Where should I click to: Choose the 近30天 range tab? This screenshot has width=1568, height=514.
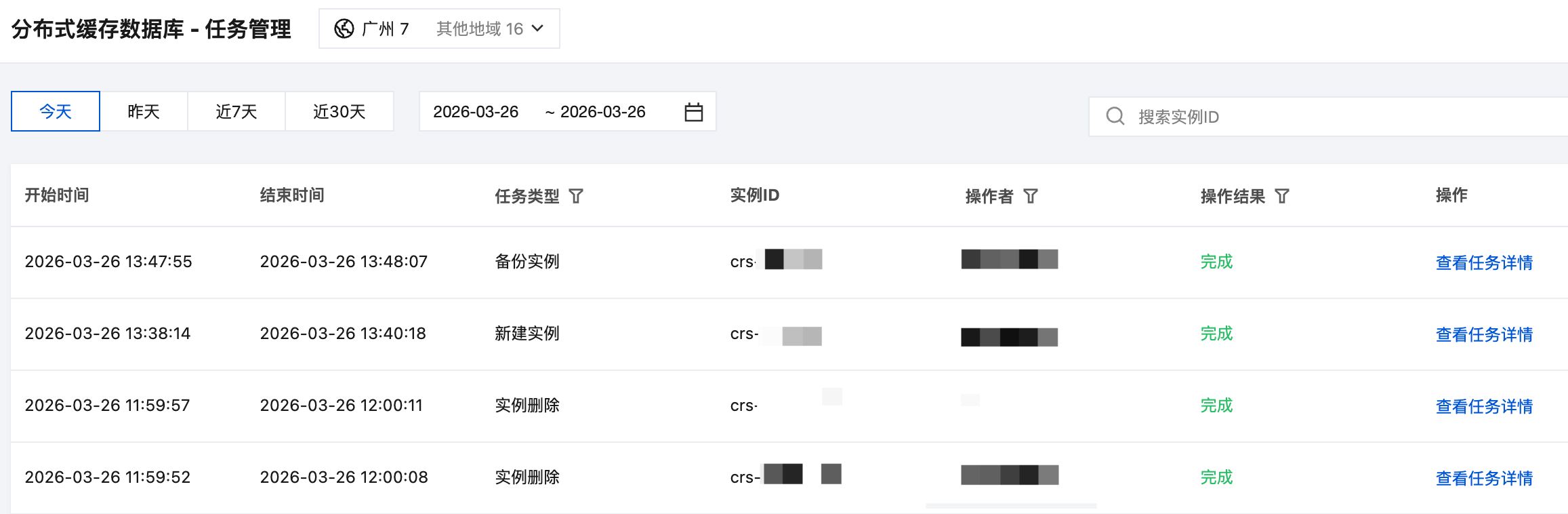[x=339, y=111]
